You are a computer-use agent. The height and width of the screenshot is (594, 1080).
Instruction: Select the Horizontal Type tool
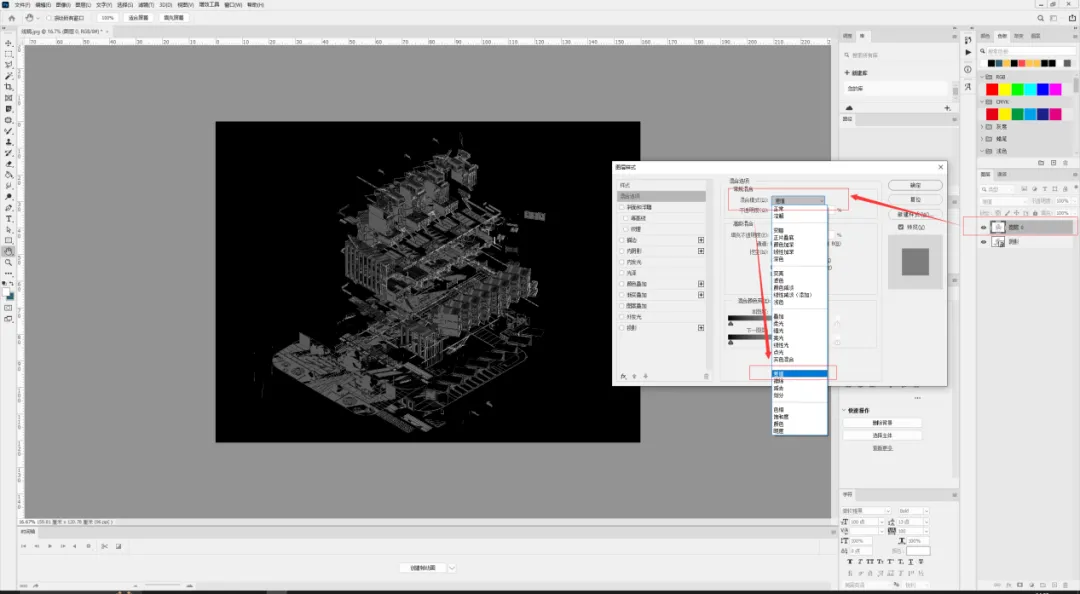[8, 218]
